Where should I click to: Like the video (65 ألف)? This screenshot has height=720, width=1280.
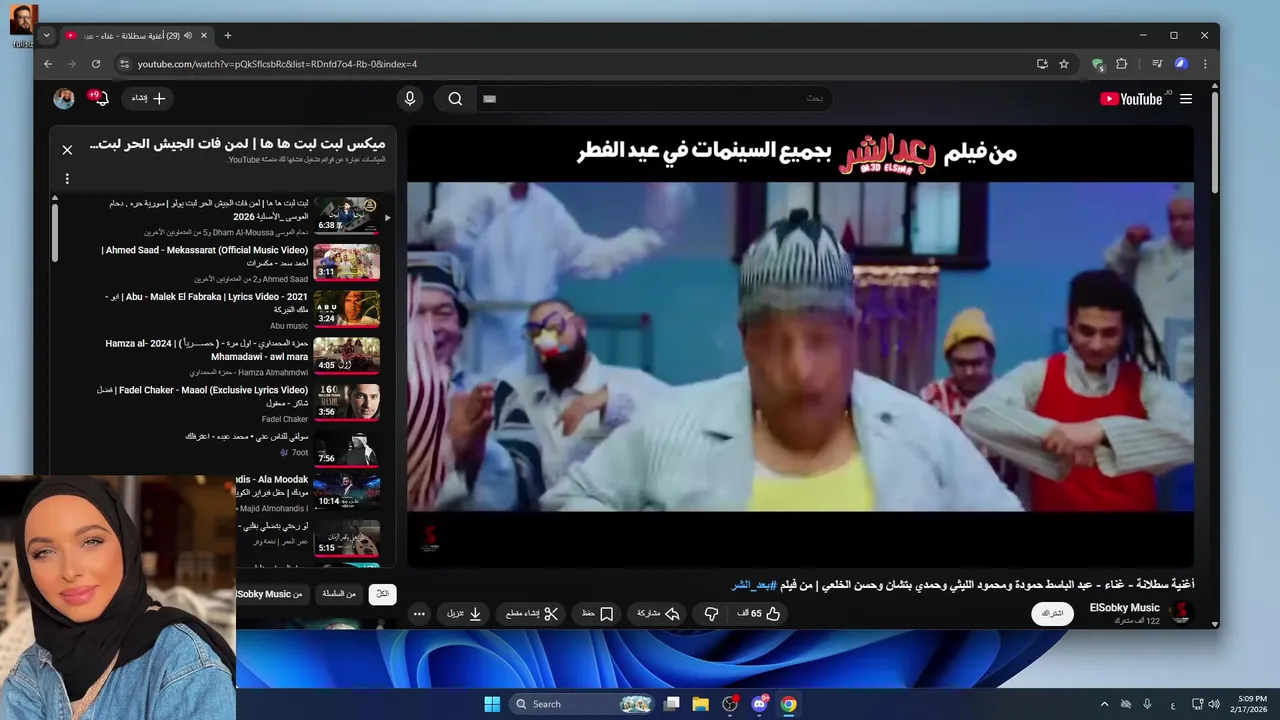tap(758, 613)
